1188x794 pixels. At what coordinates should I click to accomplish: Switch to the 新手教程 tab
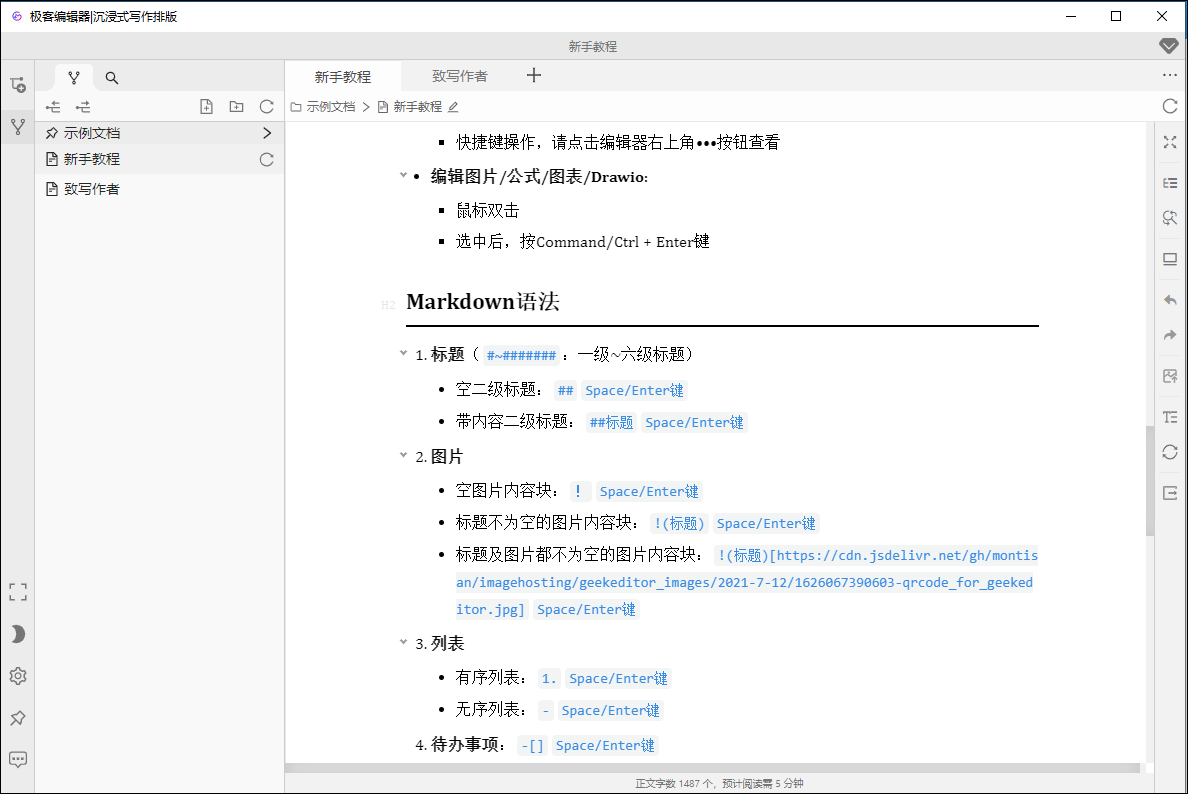click(342, 77)
